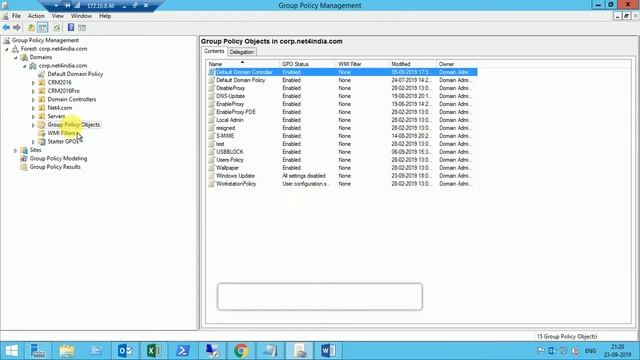The width and height of the screenshot is (640, 360).
Task: Select Default Domain Policy in tree
Action: [x=75, y=74]
